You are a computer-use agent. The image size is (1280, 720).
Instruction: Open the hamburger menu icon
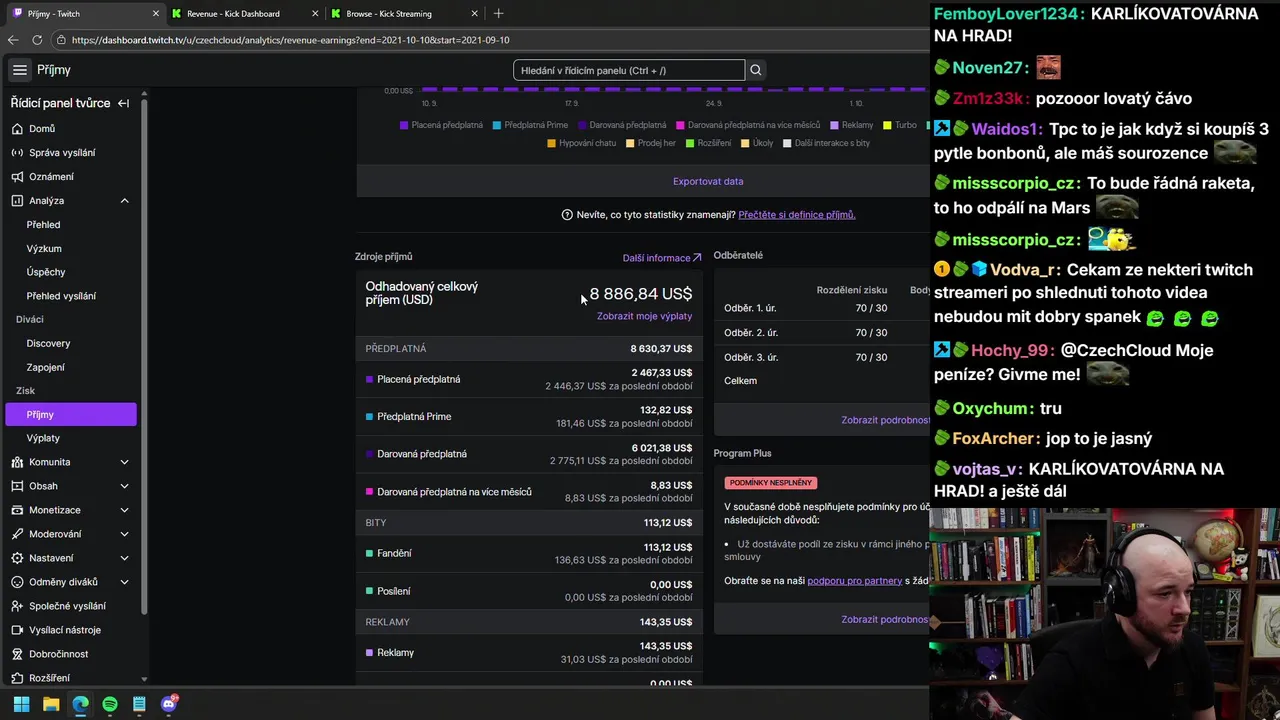[20, 70]
